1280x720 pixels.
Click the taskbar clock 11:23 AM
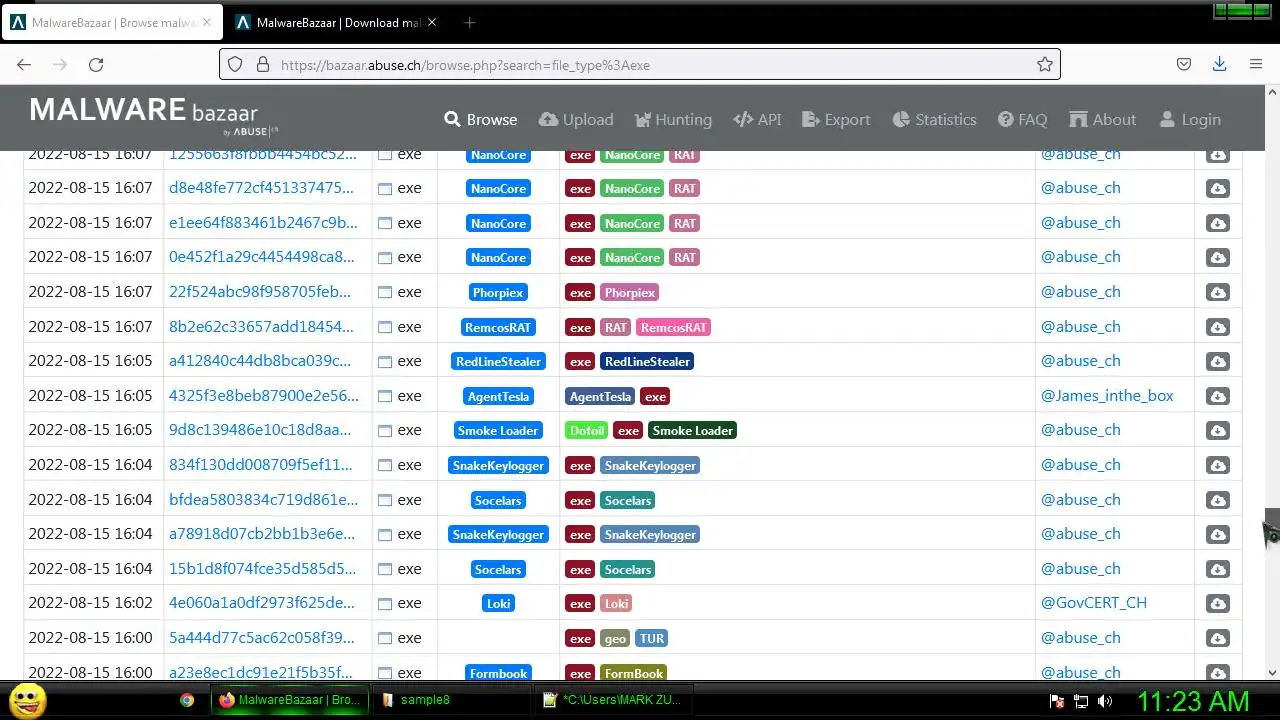1193,701
